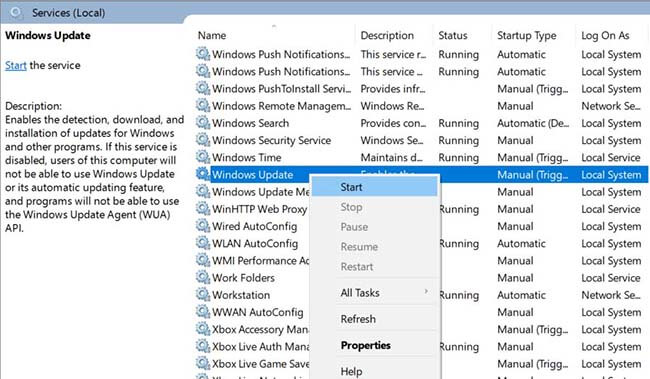Click the gear icon next to WLAN AutoConfig
650x379 pixels.
coord(203,243)
